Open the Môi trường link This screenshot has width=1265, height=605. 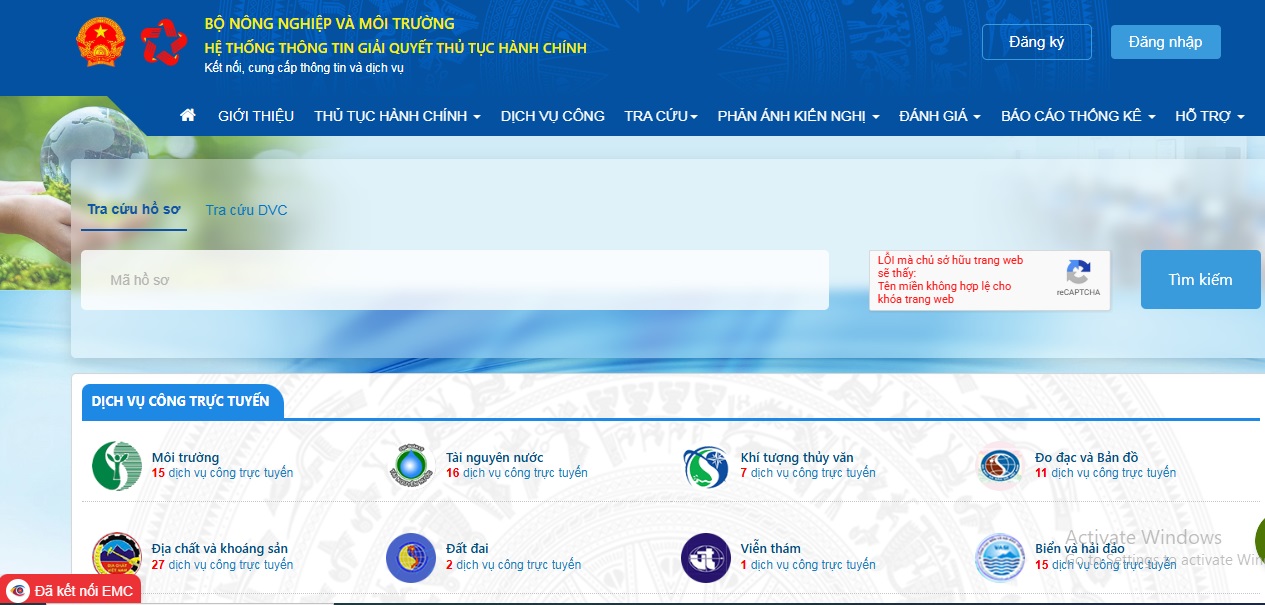coord(185,458)
